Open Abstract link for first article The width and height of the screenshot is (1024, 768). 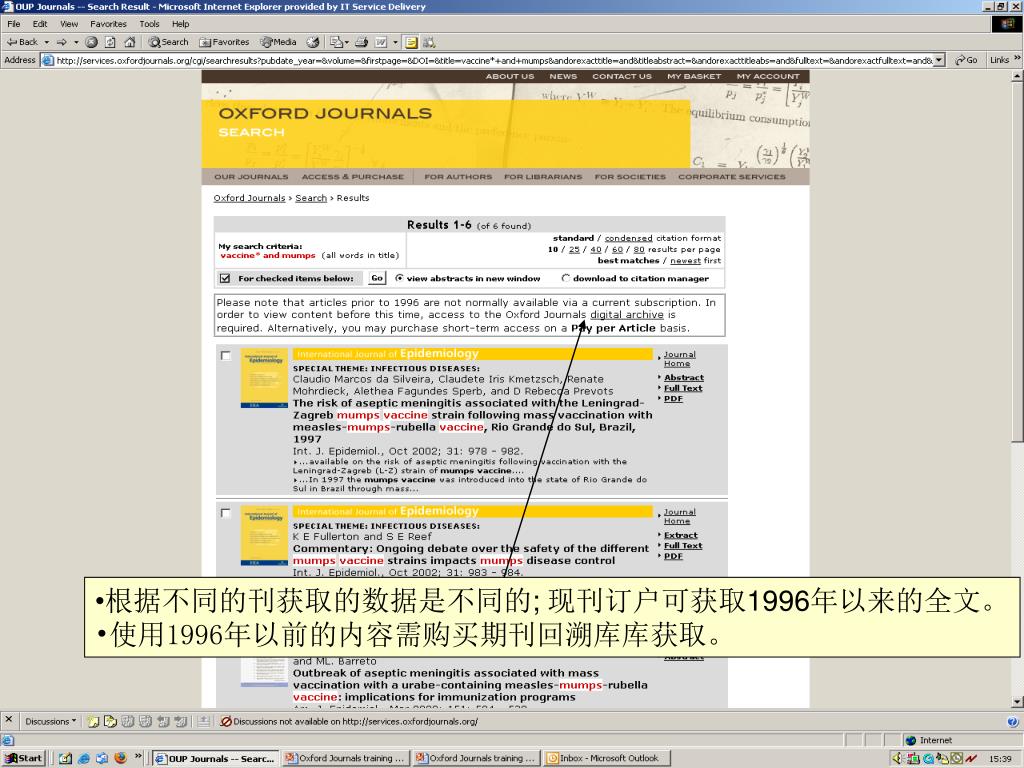pyautogui.click(x=684, y=377)
